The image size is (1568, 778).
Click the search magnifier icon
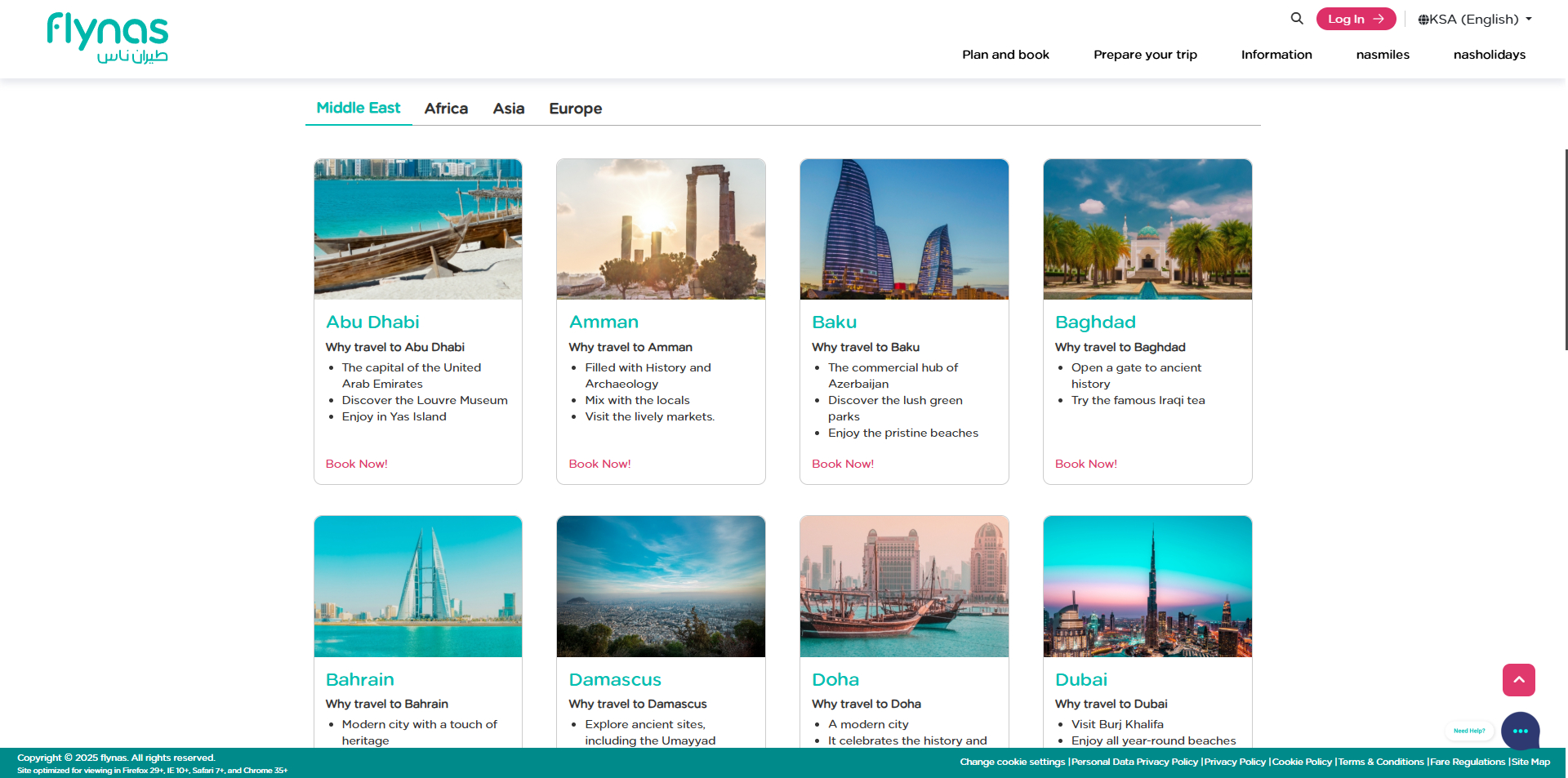coord(1296,18)
